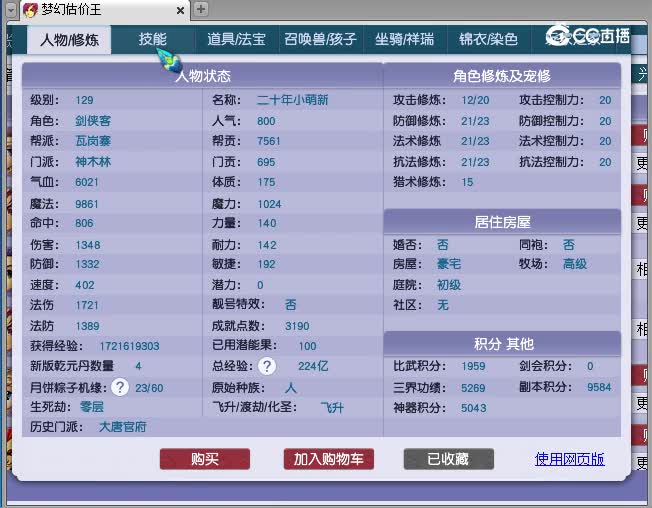Open the 技能 tab

tap(153, 39)
